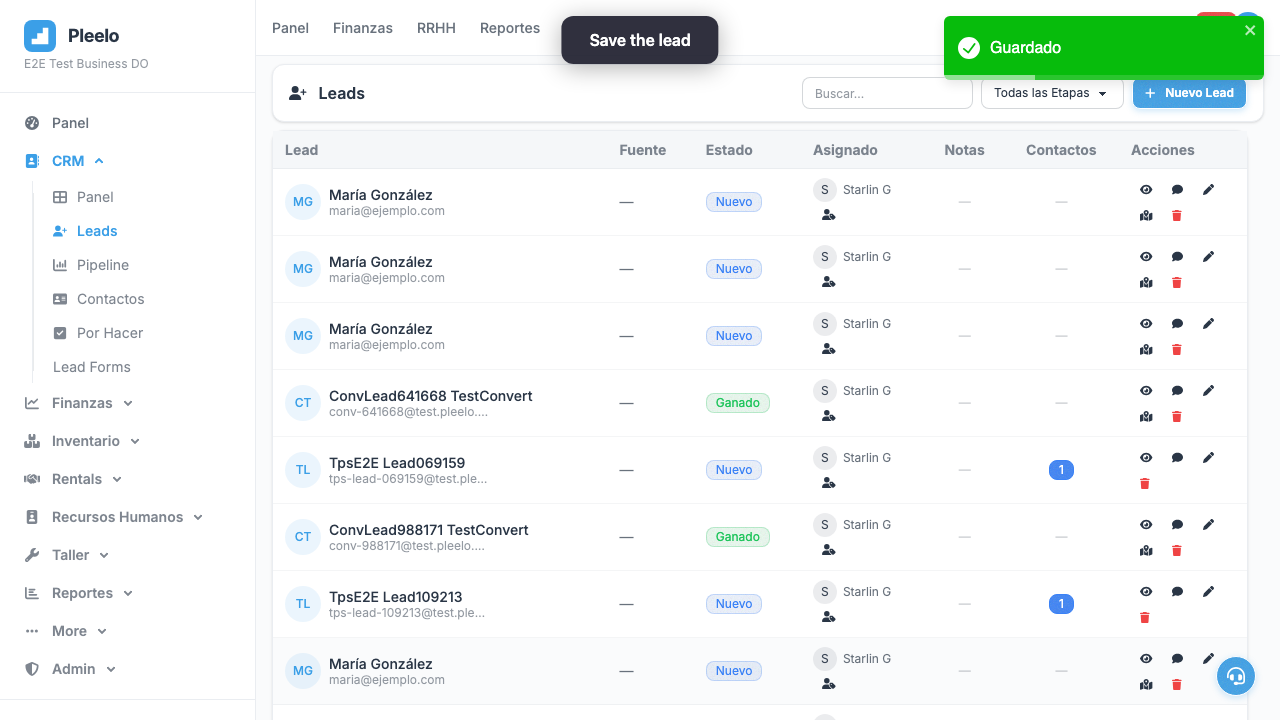Edit the ConvLead988171 TestConvert lead
This screenshot has width=1280, height=720.
coord(1208,524)
